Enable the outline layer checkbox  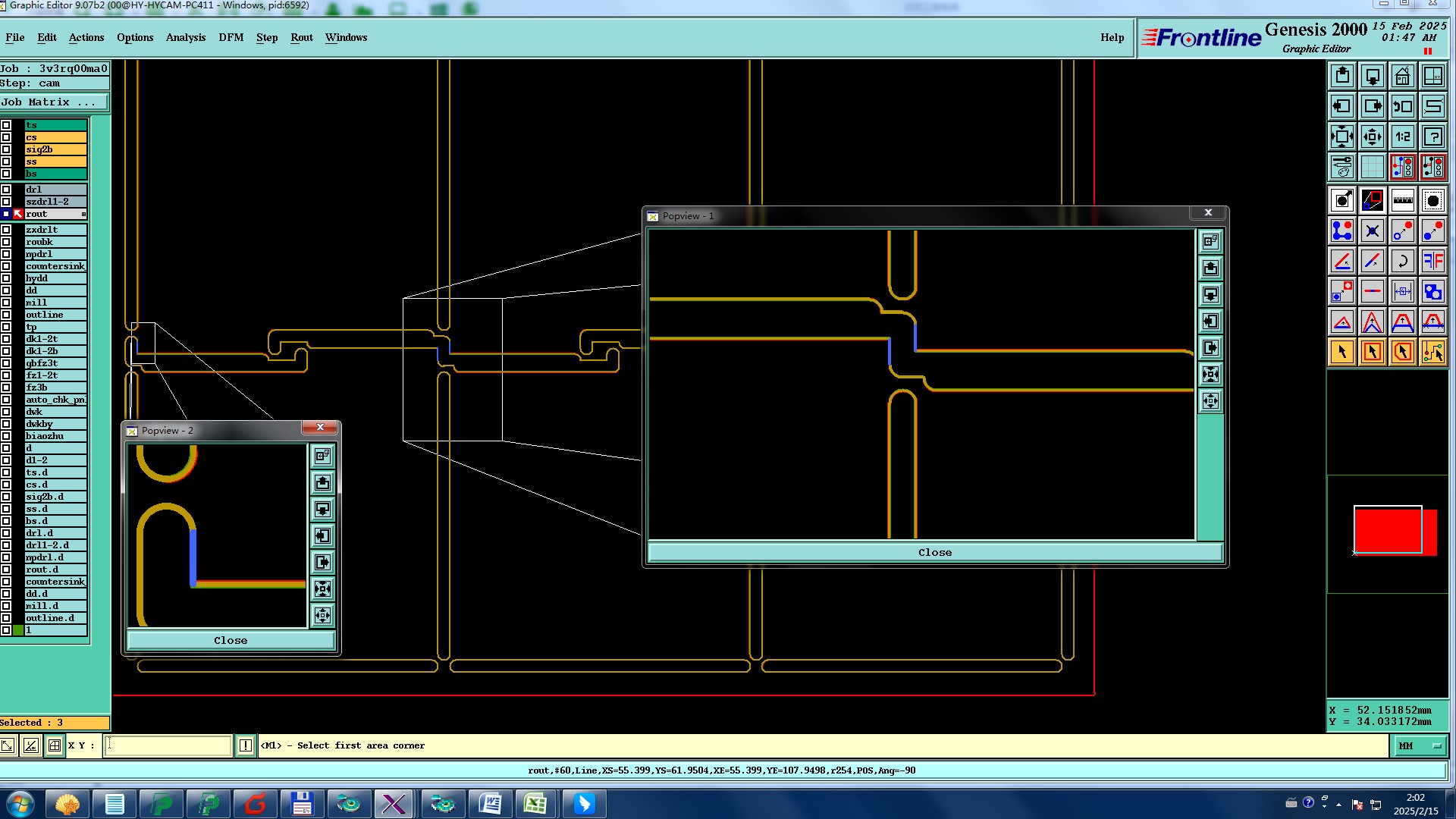pyautogui.click(x=6, y=315)
